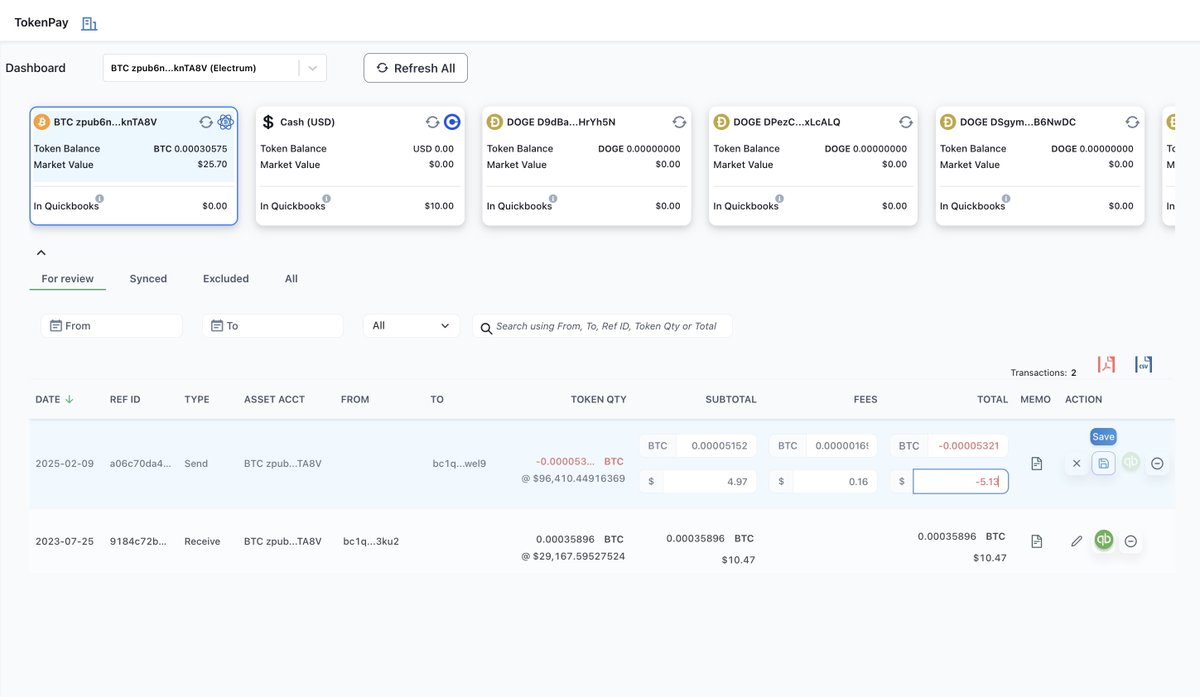Click the info icon by BTC In Quickbooks
Image resolution: width=1200 pixels, height=697 pixels.
tap(100, 198)
